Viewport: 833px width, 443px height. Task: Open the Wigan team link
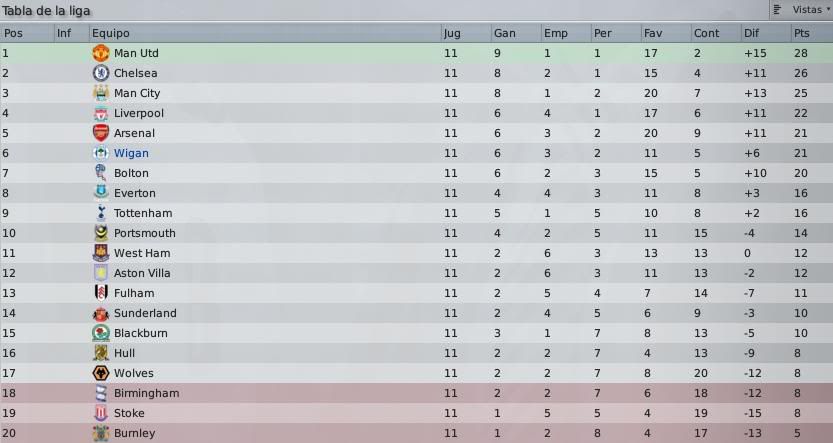pyautogui.click(x=131, y=153)
